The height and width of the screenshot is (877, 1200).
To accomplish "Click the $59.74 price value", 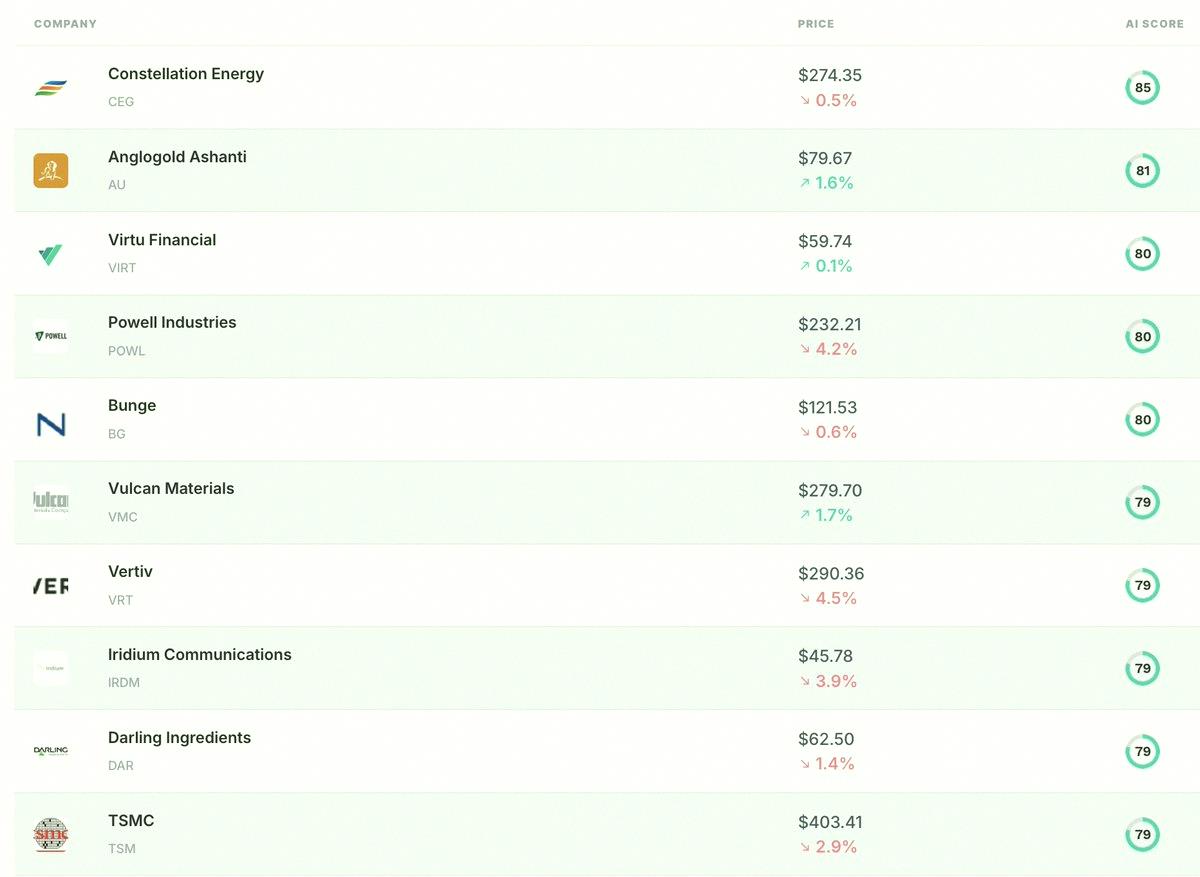I will coord(825,242).
